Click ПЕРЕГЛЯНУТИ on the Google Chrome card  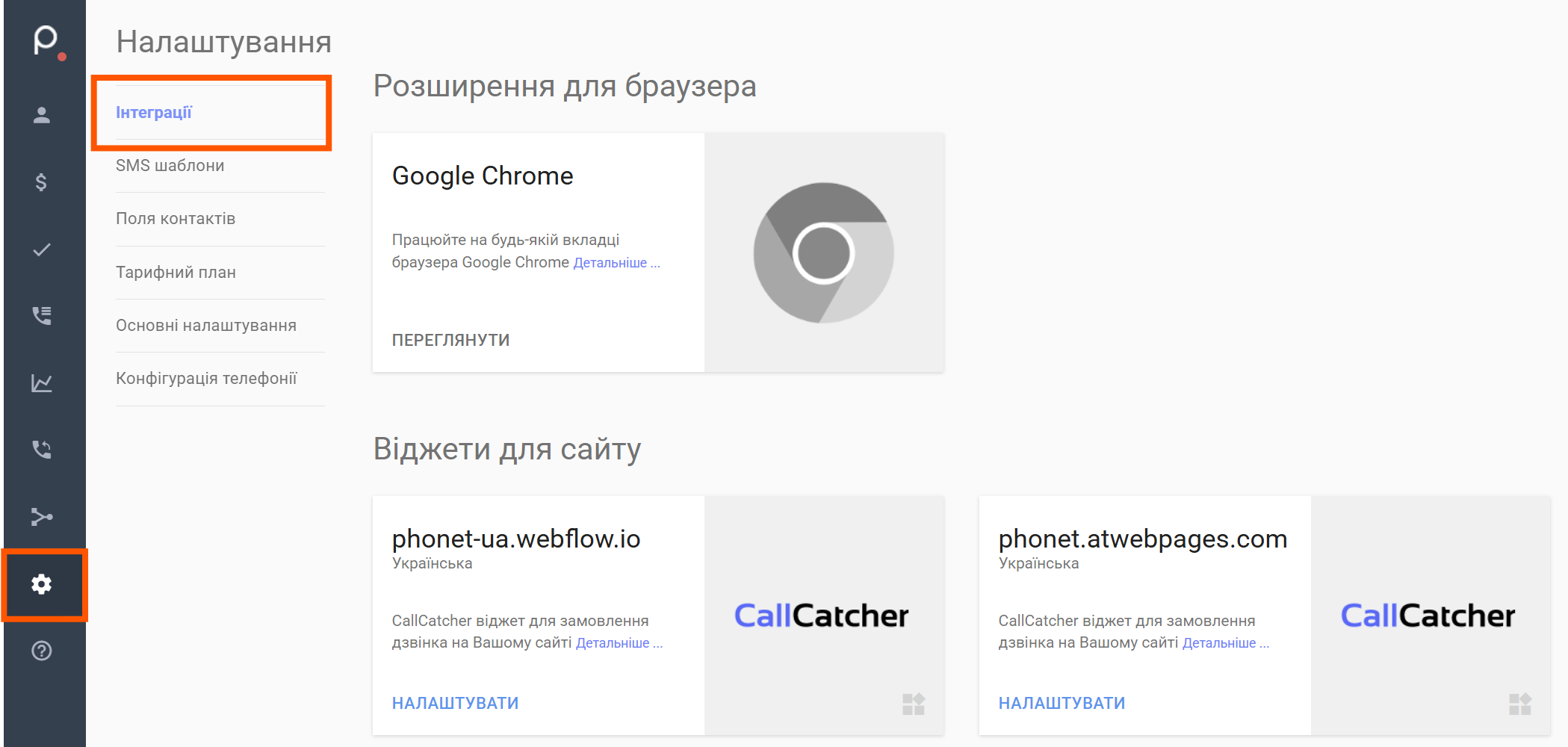(x=450, y=340)
